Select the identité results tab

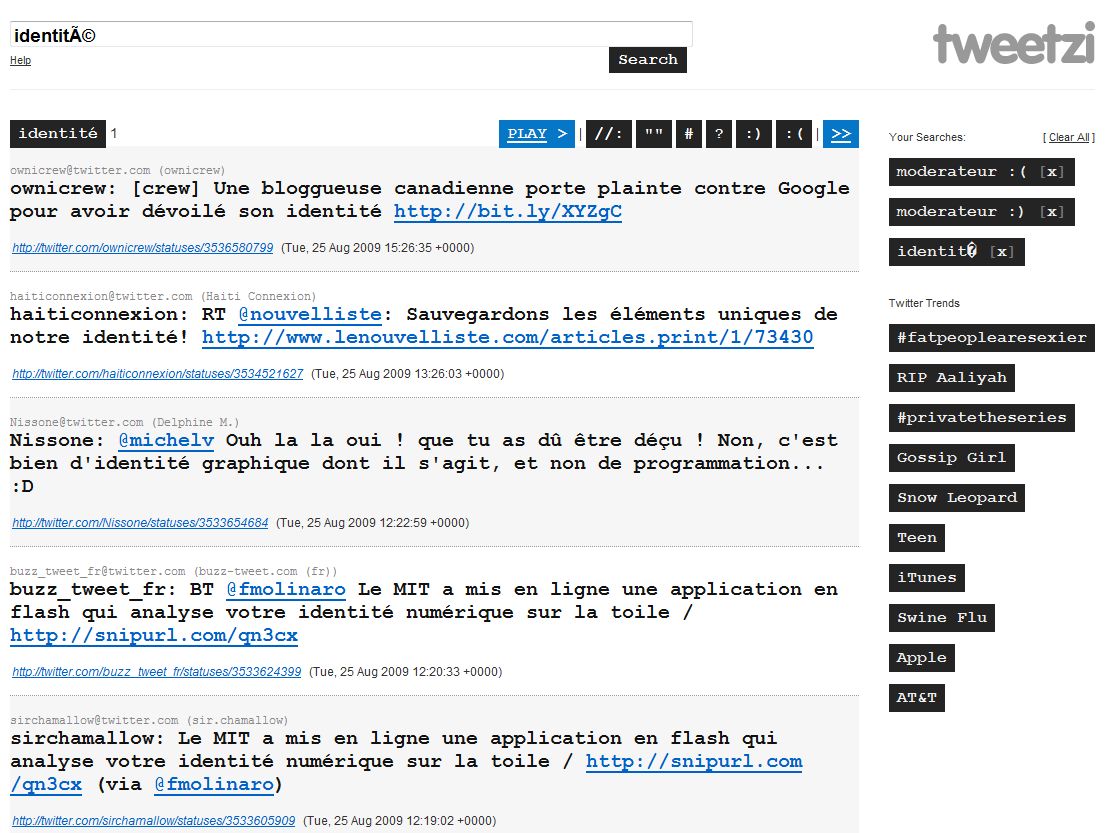57,133
